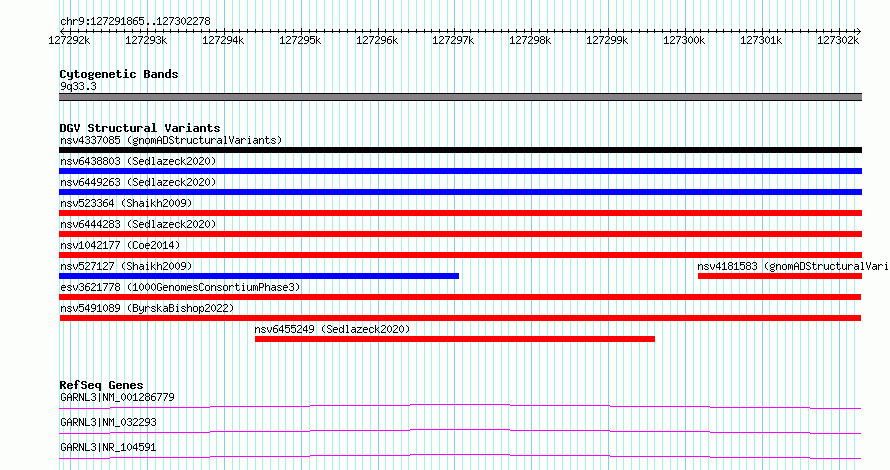
Task: Open the nsv6444283 (Sedlazeck2020) label
Action: pos(138,224)
